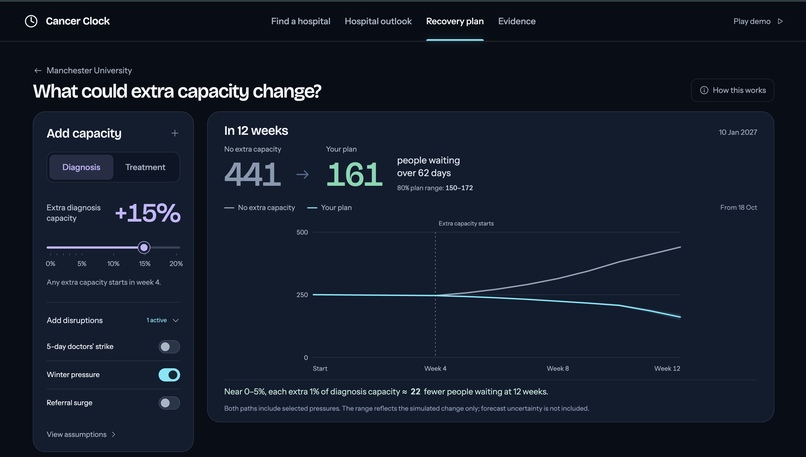Click the Cancer Clock brand name
The height and width of the screenshot is (457, 806).
click(78, 21)
